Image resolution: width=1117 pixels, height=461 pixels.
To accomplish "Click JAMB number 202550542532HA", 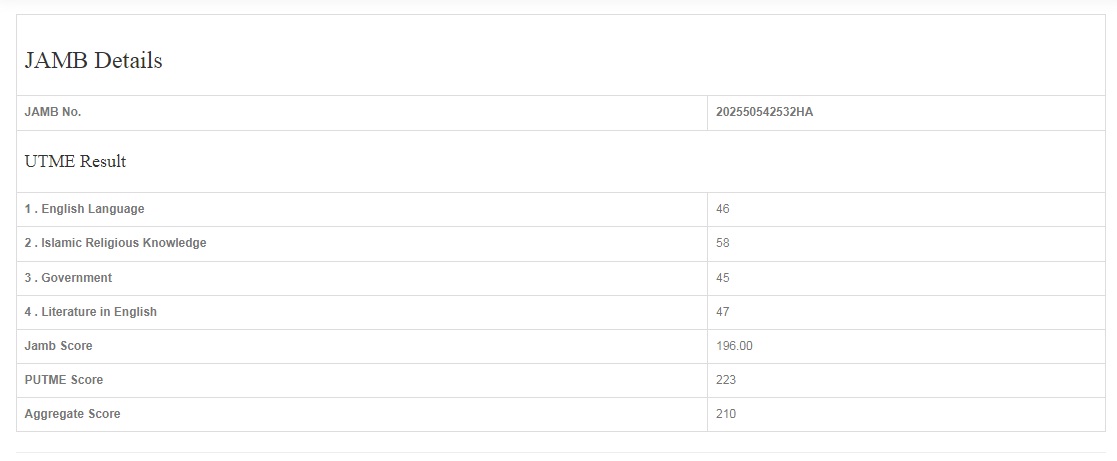I will [x=764, y=112].
